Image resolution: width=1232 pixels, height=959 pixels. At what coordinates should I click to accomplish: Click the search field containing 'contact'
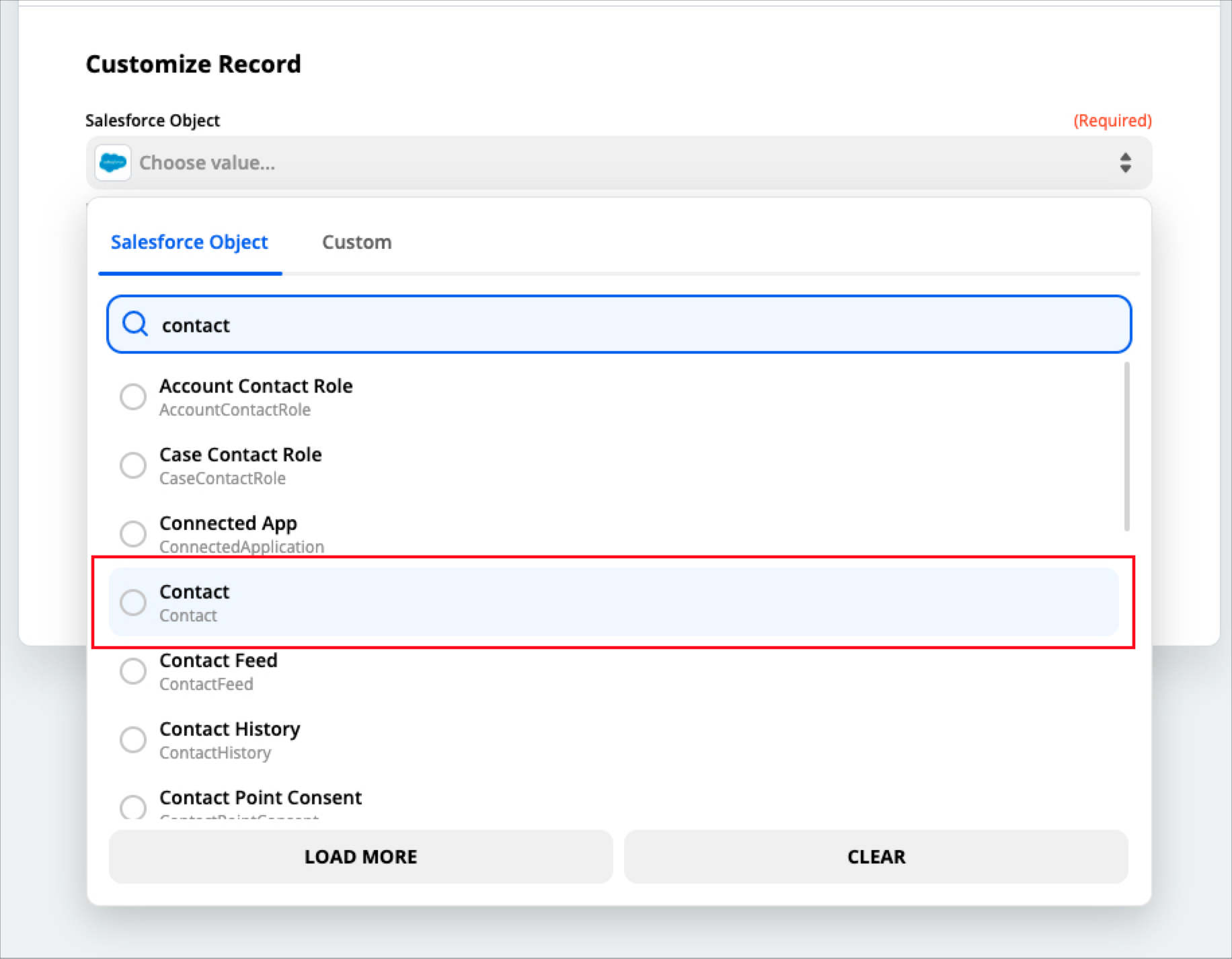point(619,324)
